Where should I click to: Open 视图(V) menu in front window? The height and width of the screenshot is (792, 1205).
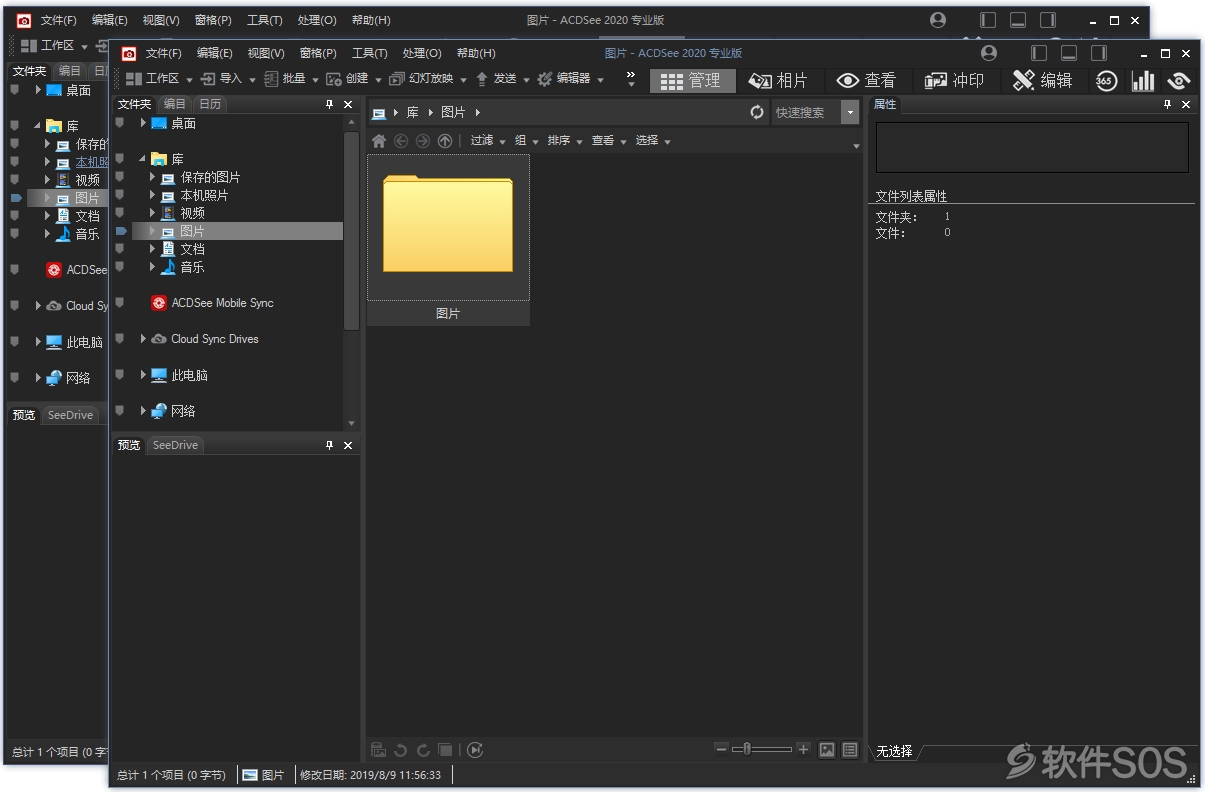(266, 53)
